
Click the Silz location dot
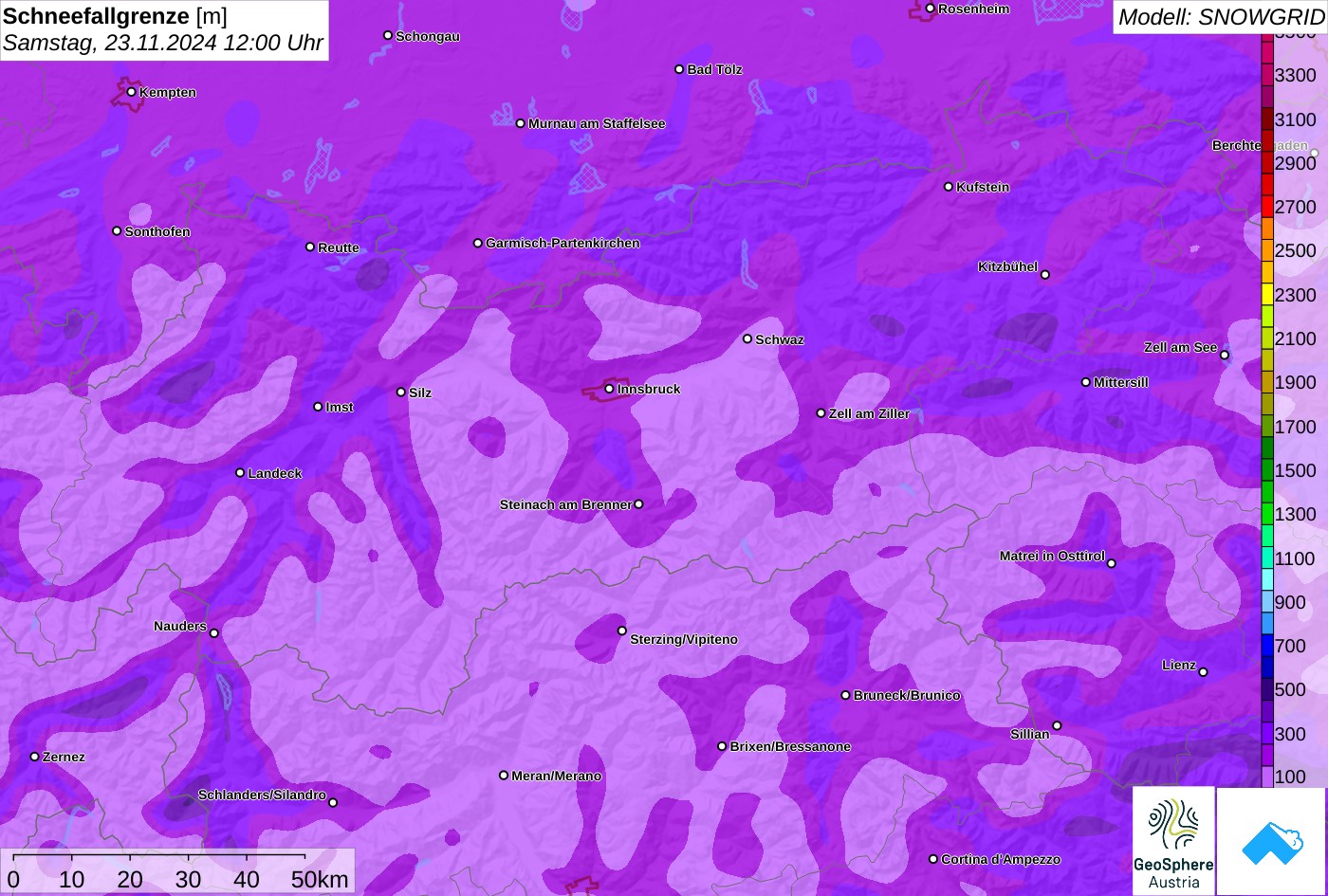click(401, 392)
